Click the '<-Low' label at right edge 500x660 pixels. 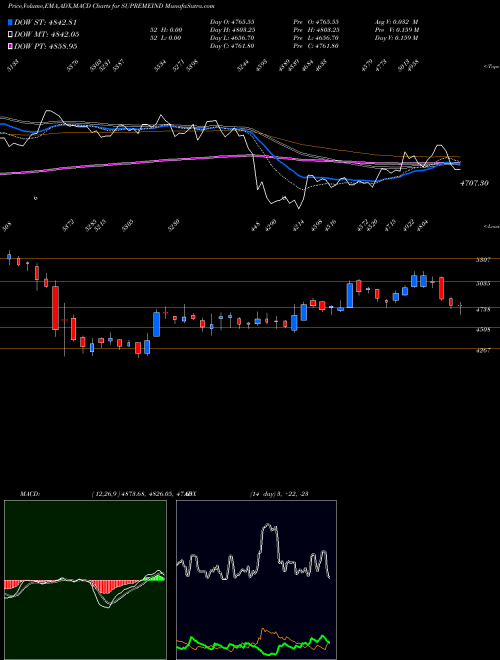491,226
